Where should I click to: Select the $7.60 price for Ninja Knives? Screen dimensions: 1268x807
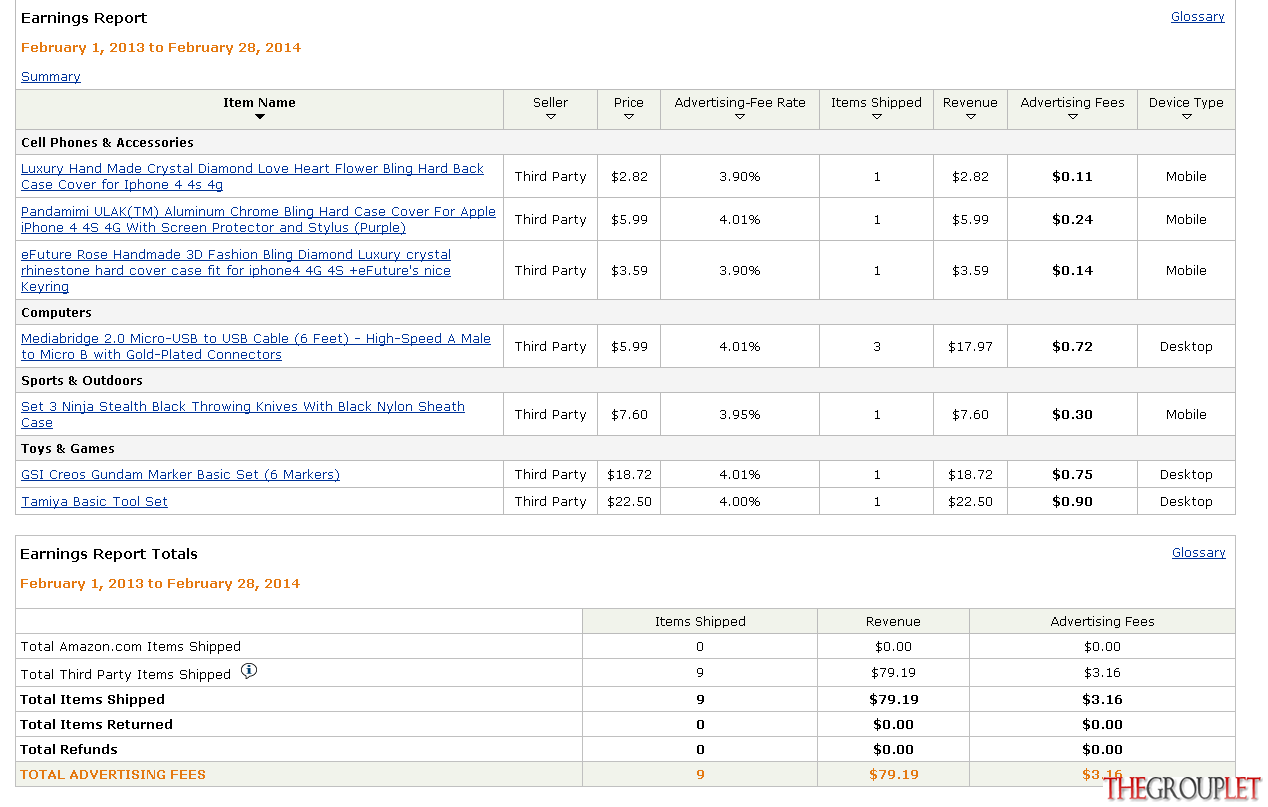coord(629,415)
